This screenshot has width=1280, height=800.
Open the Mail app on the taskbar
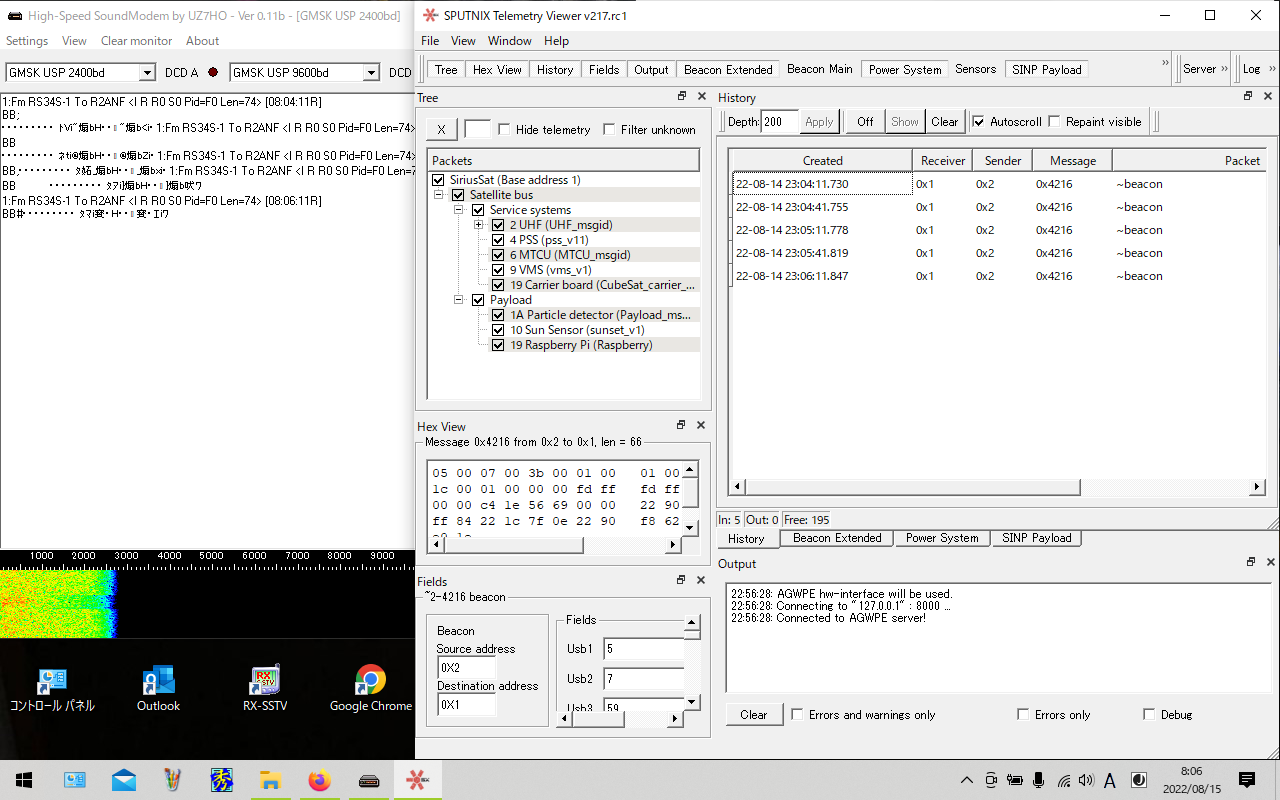(124, 780)
